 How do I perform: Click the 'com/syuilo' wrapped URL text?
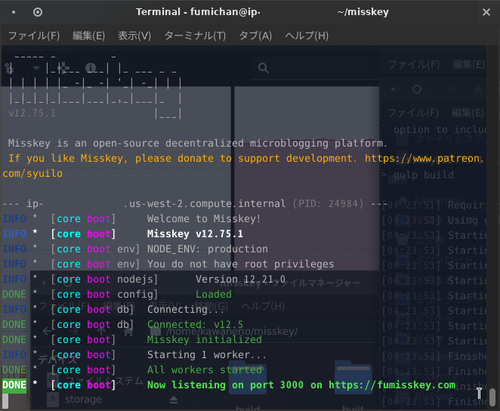(x=32, y=174)
